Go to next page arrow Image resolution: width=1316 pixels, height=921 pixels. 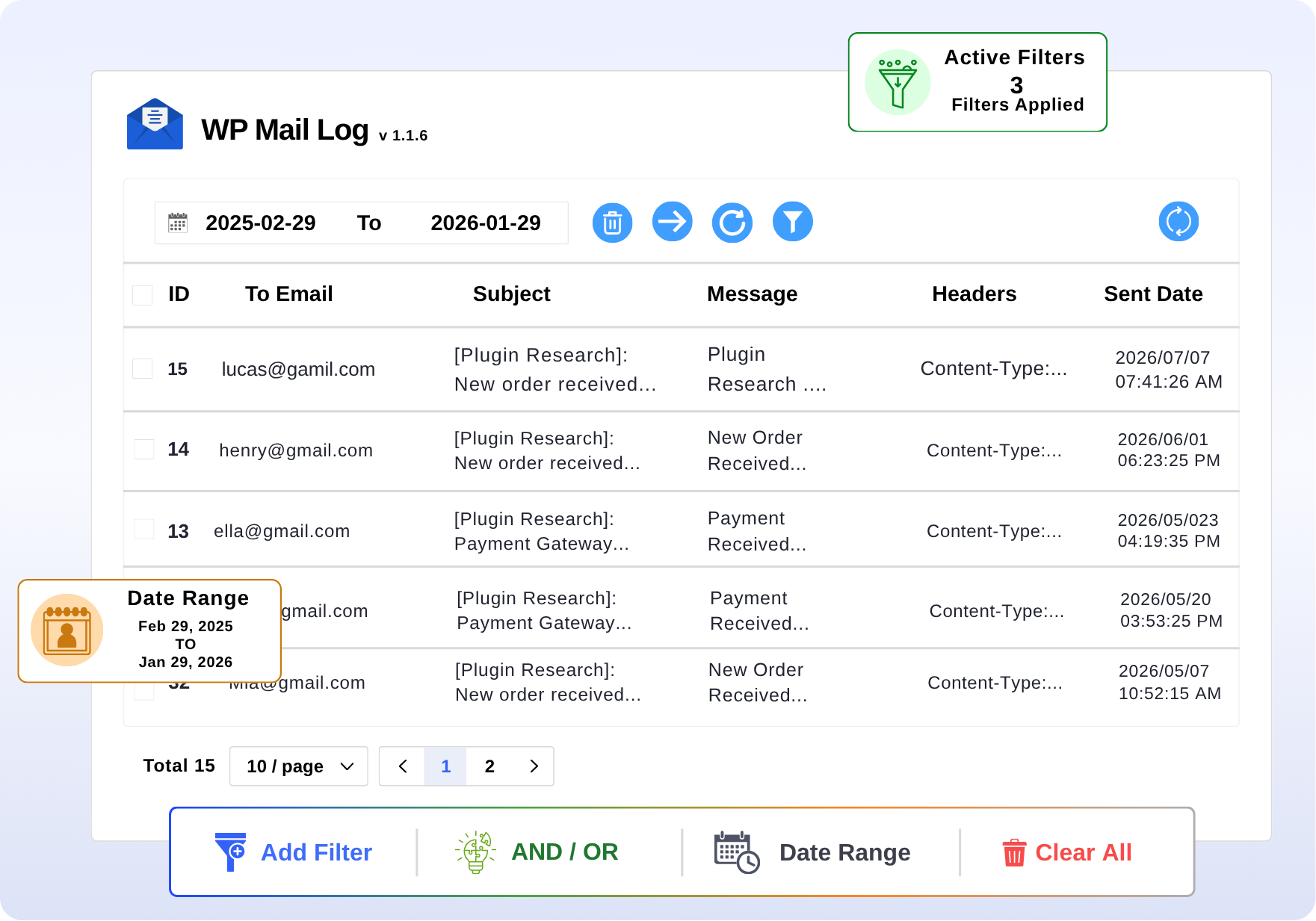coord(534,766)
